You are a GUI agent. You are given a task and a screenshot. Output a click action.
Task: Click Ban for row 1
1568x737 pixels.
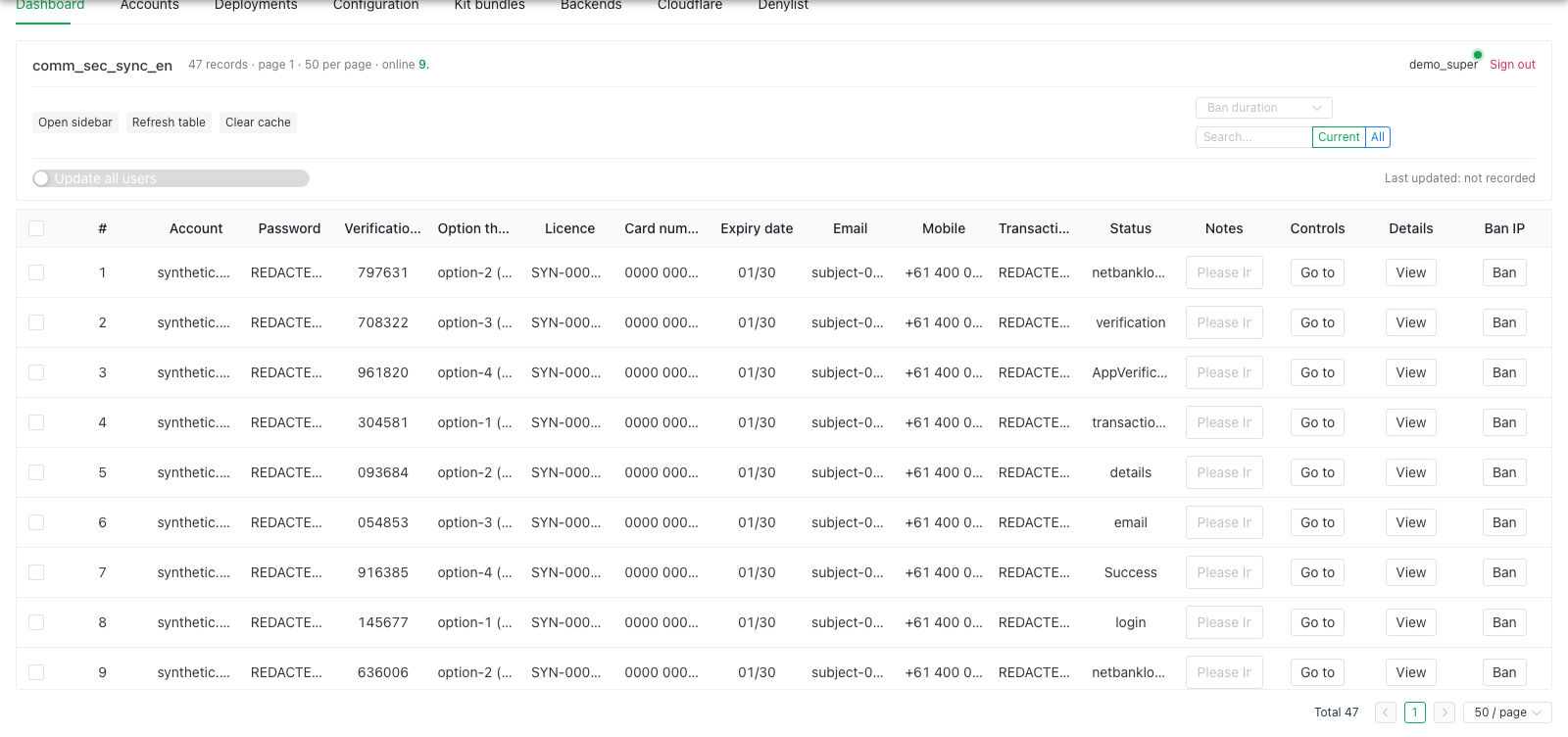click(x=1504, y=272)
